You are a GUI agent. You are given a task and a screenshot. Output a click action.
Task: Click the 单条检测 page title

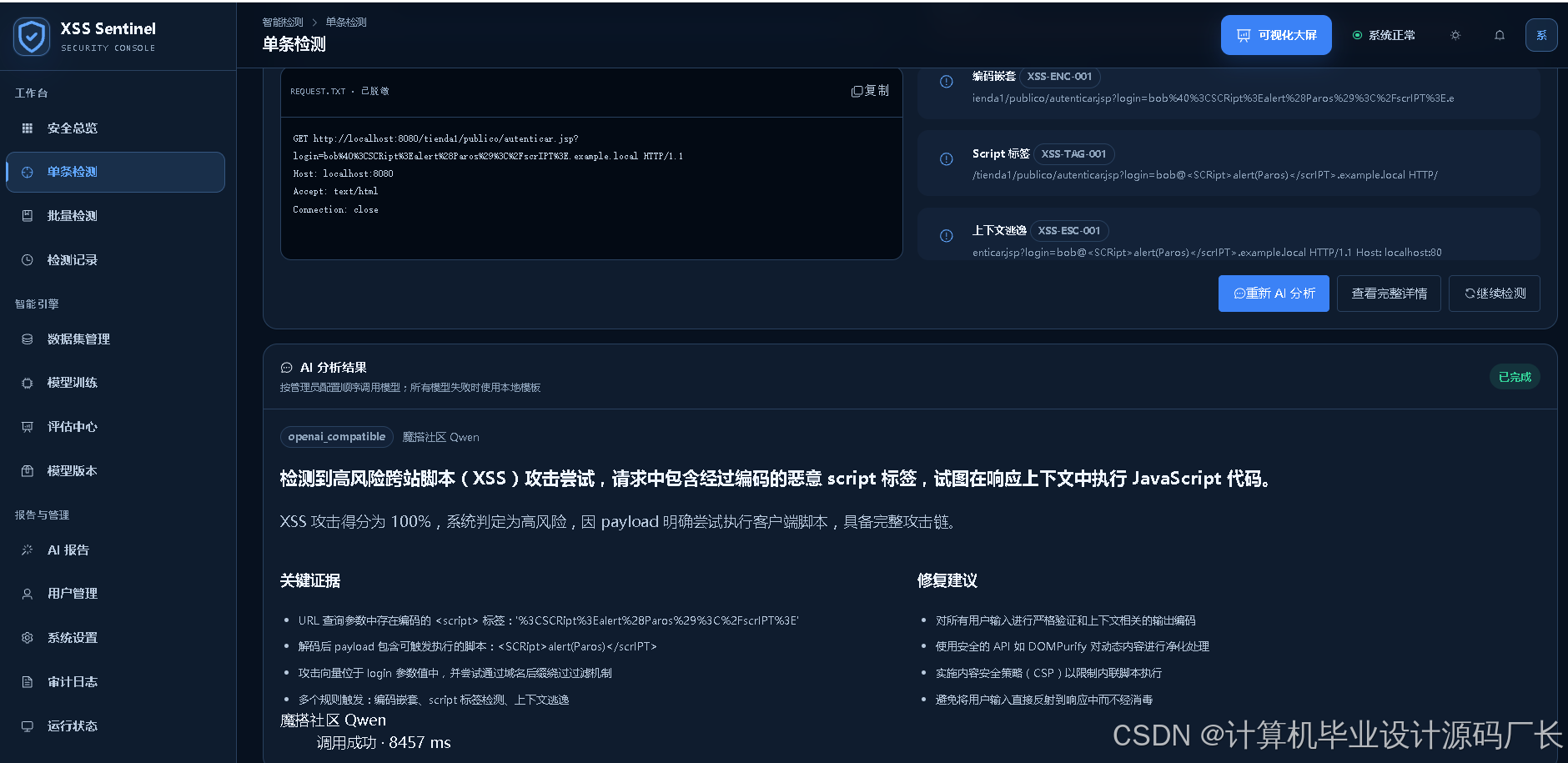tap(294, 44)
